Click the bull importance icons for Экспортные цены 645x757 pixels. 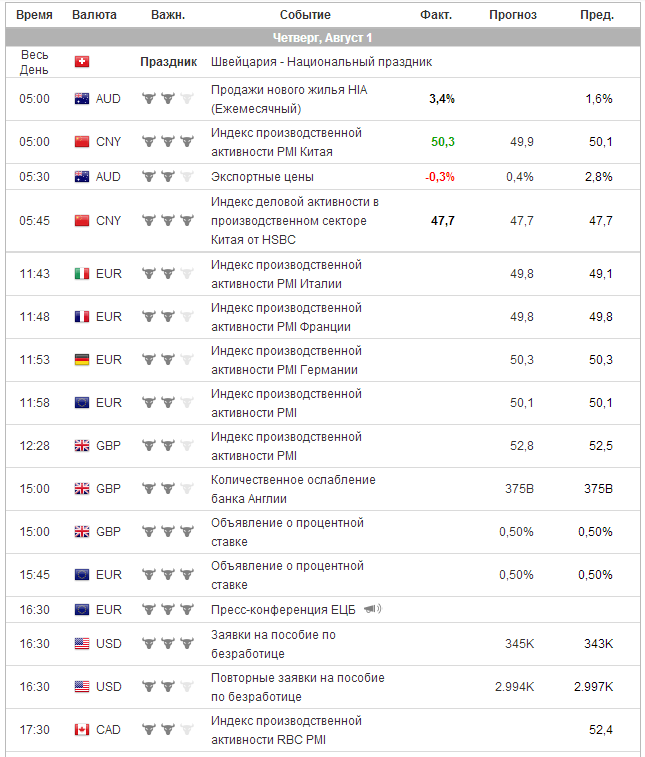(167, 177)
